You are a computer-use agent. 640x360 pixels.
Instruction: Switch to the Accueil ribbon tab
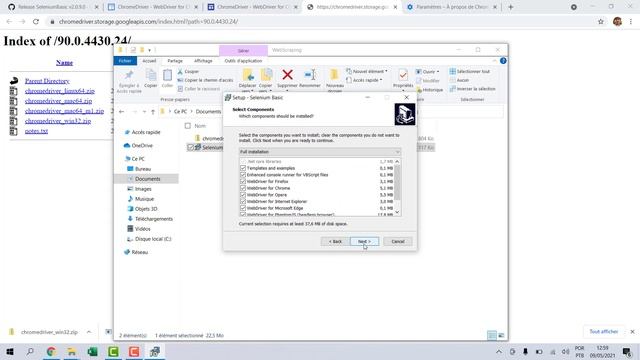point(149,61)
